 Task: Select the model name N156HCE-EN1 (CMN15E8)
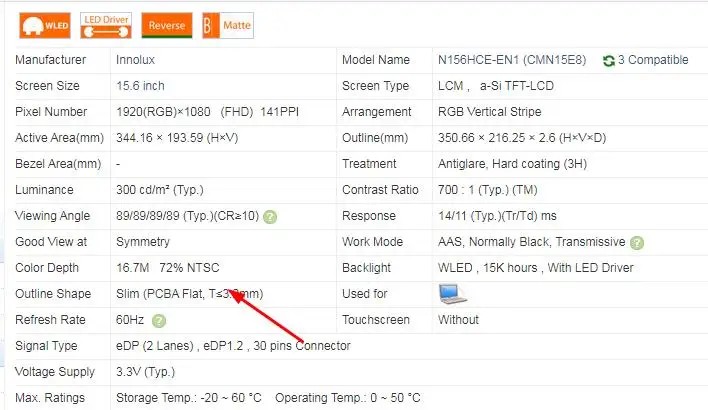[512, 60]
